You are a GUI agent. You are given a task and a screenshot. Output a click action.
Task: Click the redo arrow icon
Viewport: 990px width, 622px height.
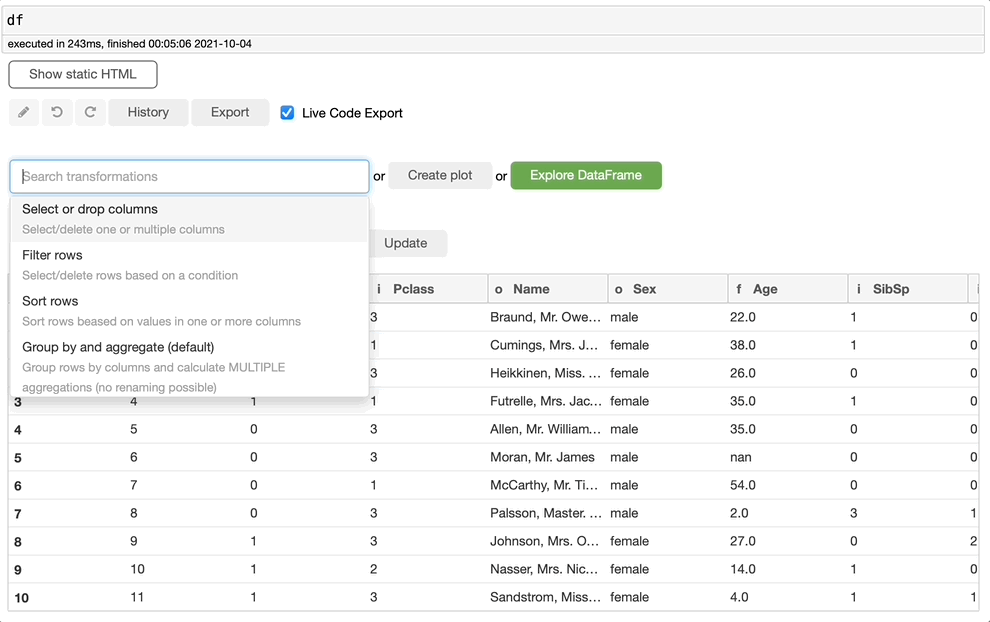(90, 112)
